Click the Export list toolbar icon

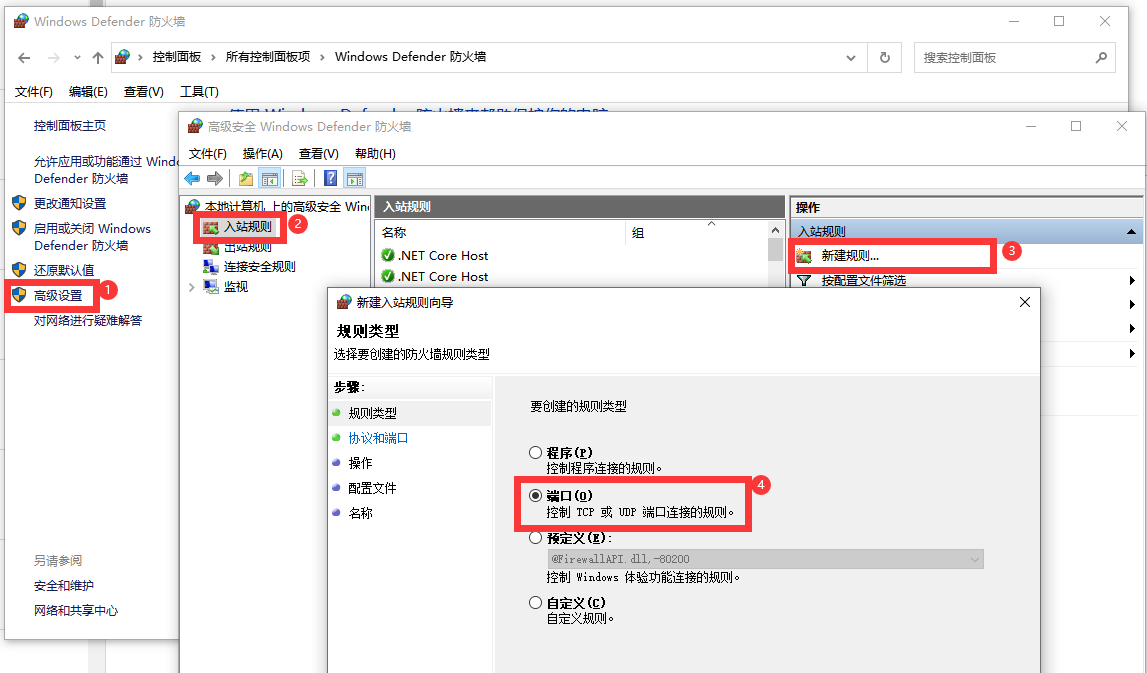tap(299, 178)
